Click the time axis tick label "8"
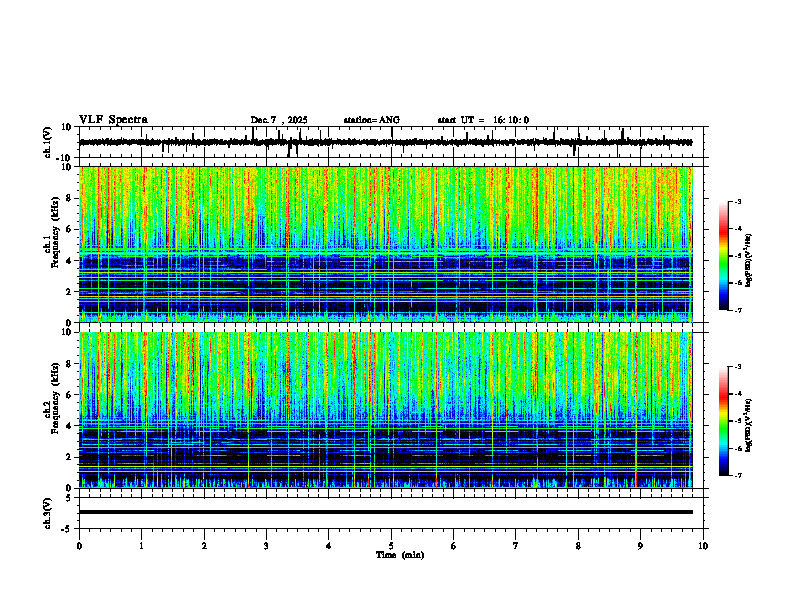Image resolution: width=792 pixels, height=612 pixels. (x=578, y=546)
